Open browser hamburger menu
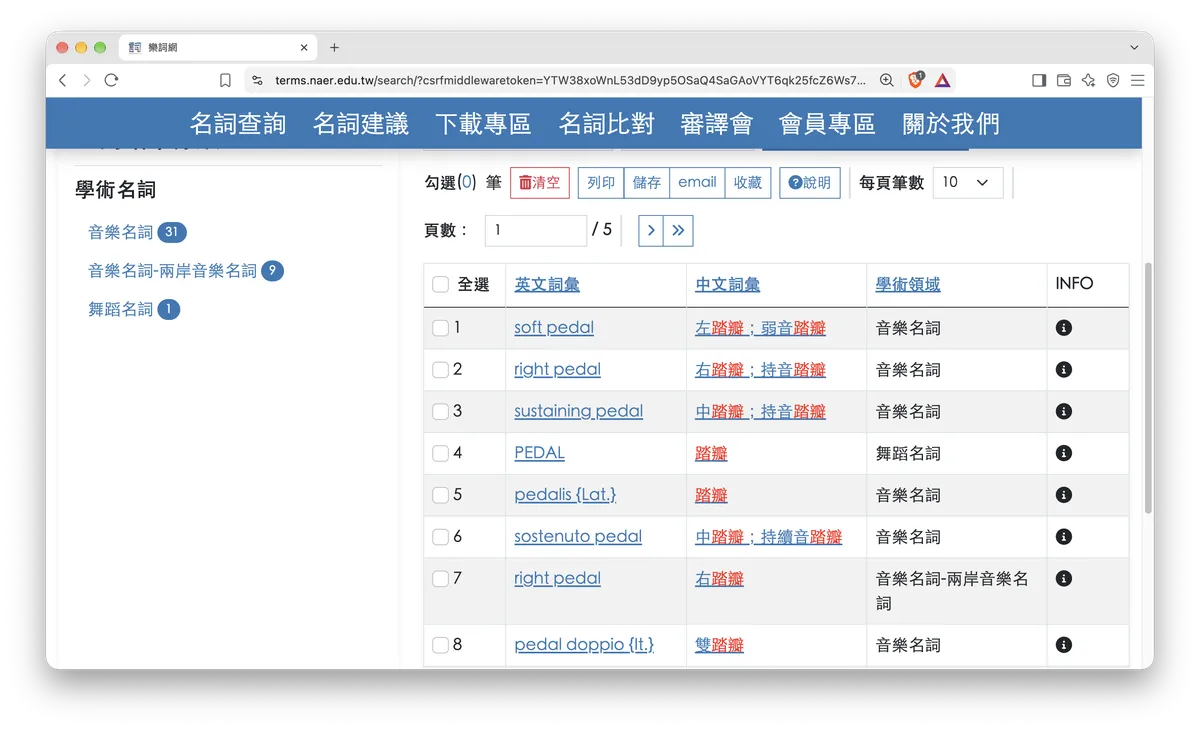This screenshot has width=1200, height=730. pyautogui.click(x=1137, y=80)
